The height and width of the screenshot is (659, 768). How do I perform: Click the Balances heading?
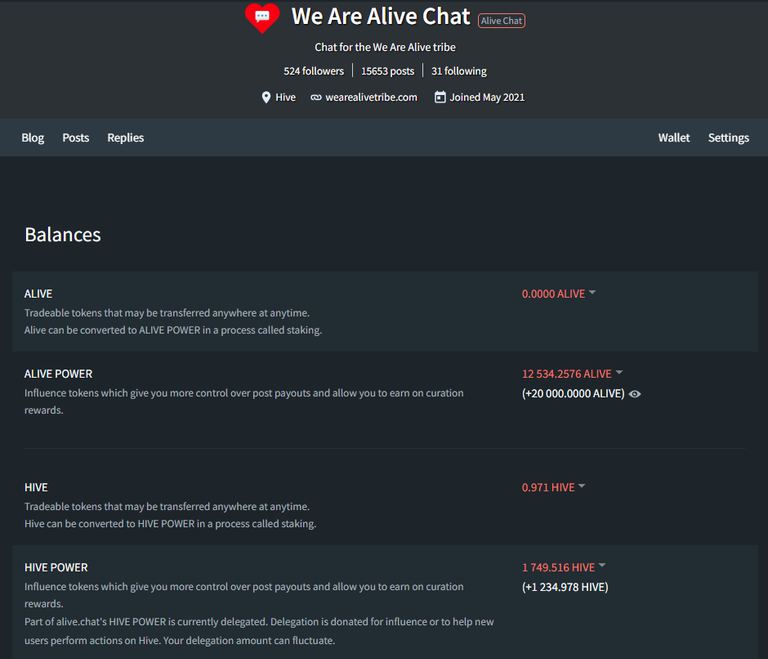(x=63, y=235)
